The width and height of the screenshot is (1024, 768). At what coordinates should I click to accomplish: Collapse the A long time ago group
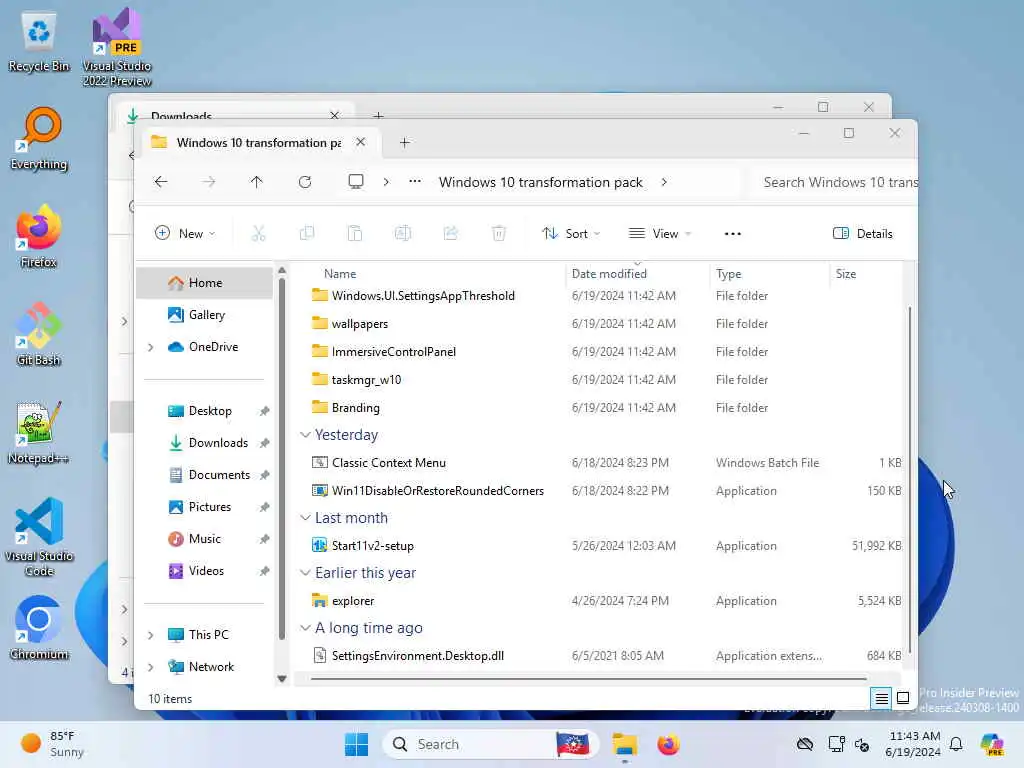point(305,628)
